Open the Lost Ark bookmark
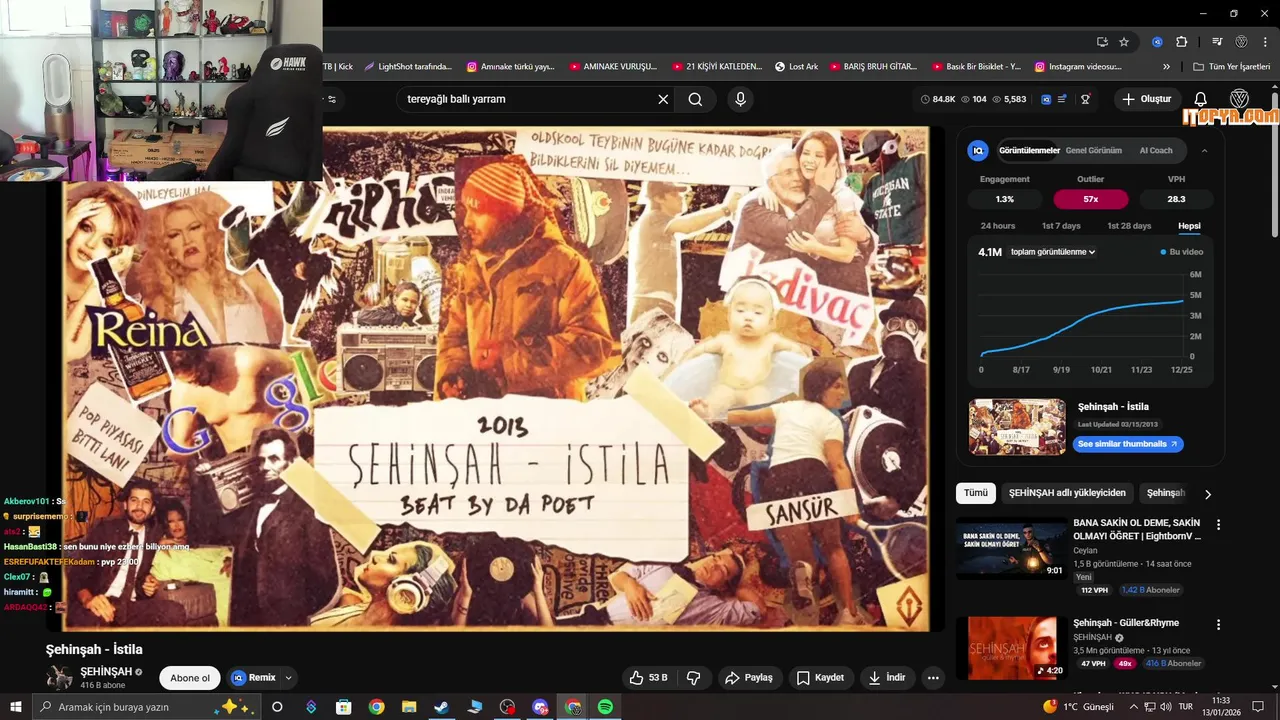 (796, 67)
